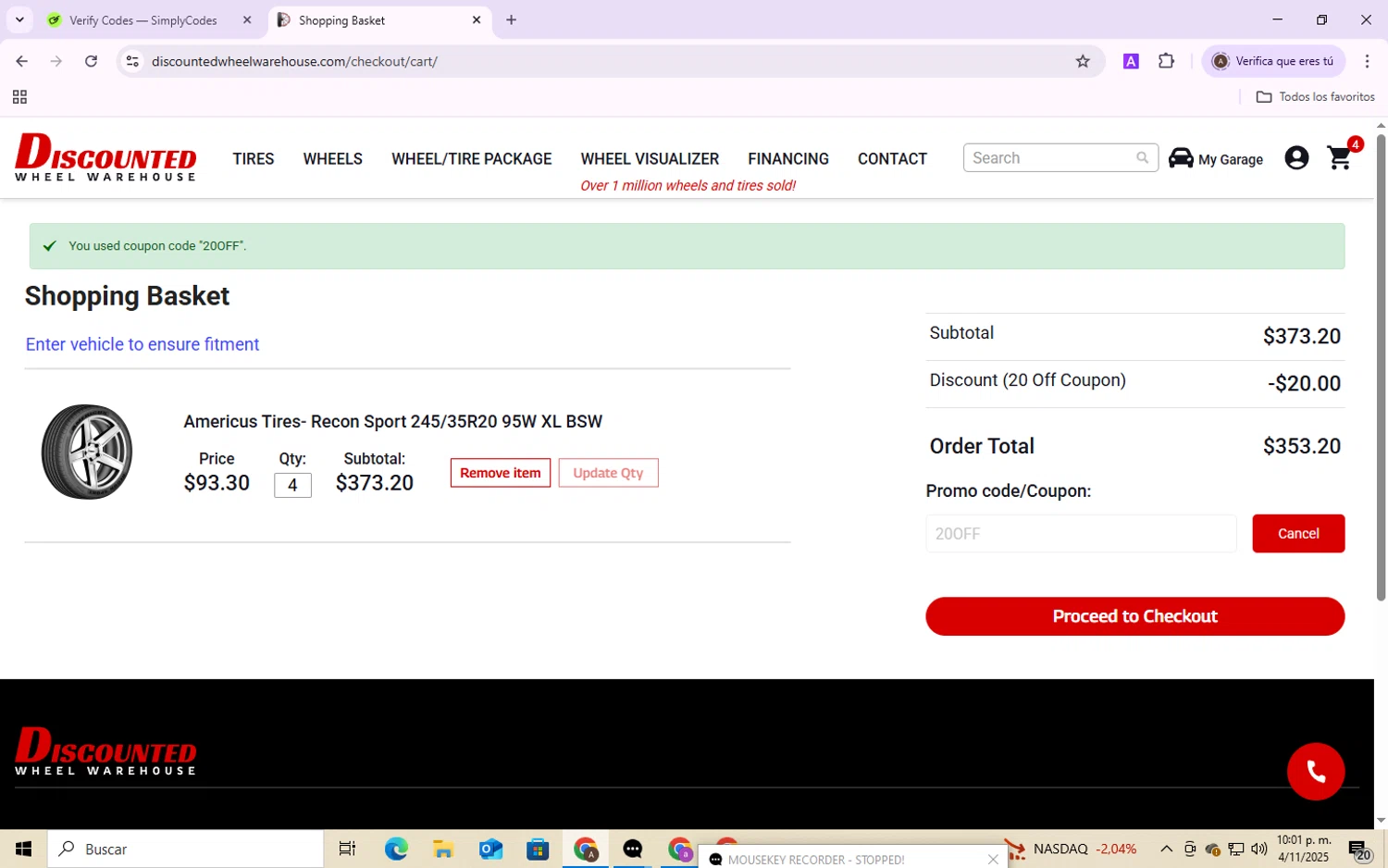
Task: Open the taskbar notification center icon
Action: tap(1358, 849)
